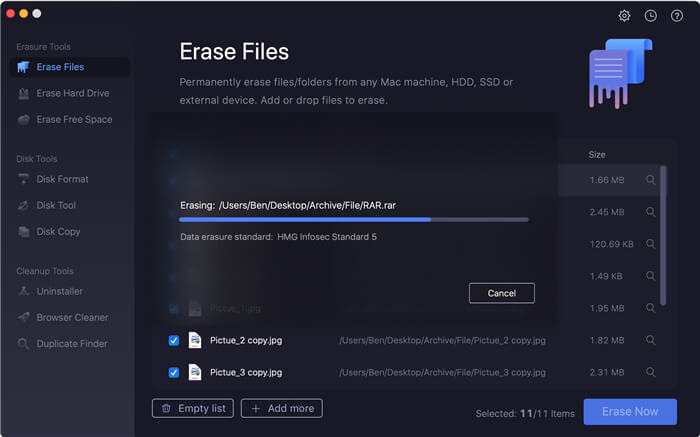Click the Pictue_3 copy.jpg file path
Image resolution: width=700 pixels, height=437 pixels.
pos(442,372)
